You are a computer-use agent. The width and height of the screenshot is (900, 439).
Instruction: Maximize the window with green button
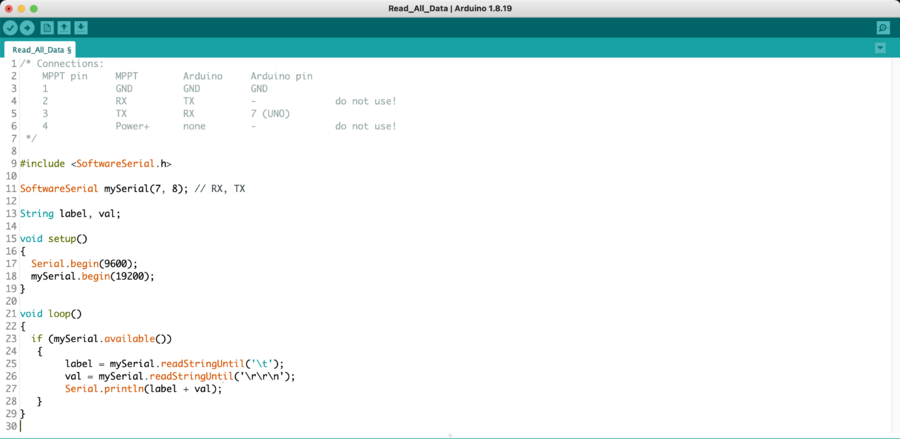34,8
